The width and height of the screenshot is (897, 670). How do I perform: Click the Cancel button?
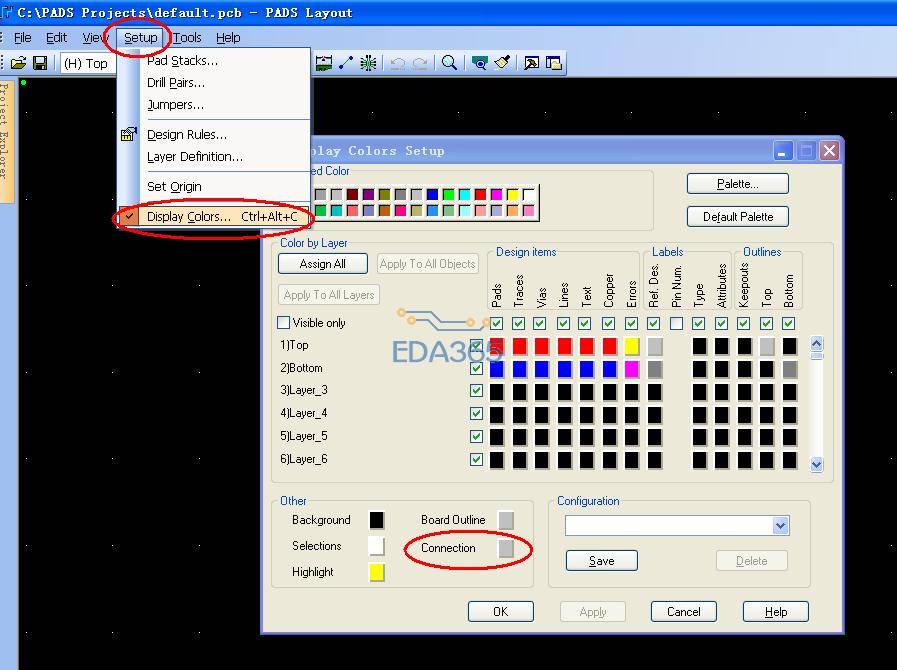pos(684,612)
